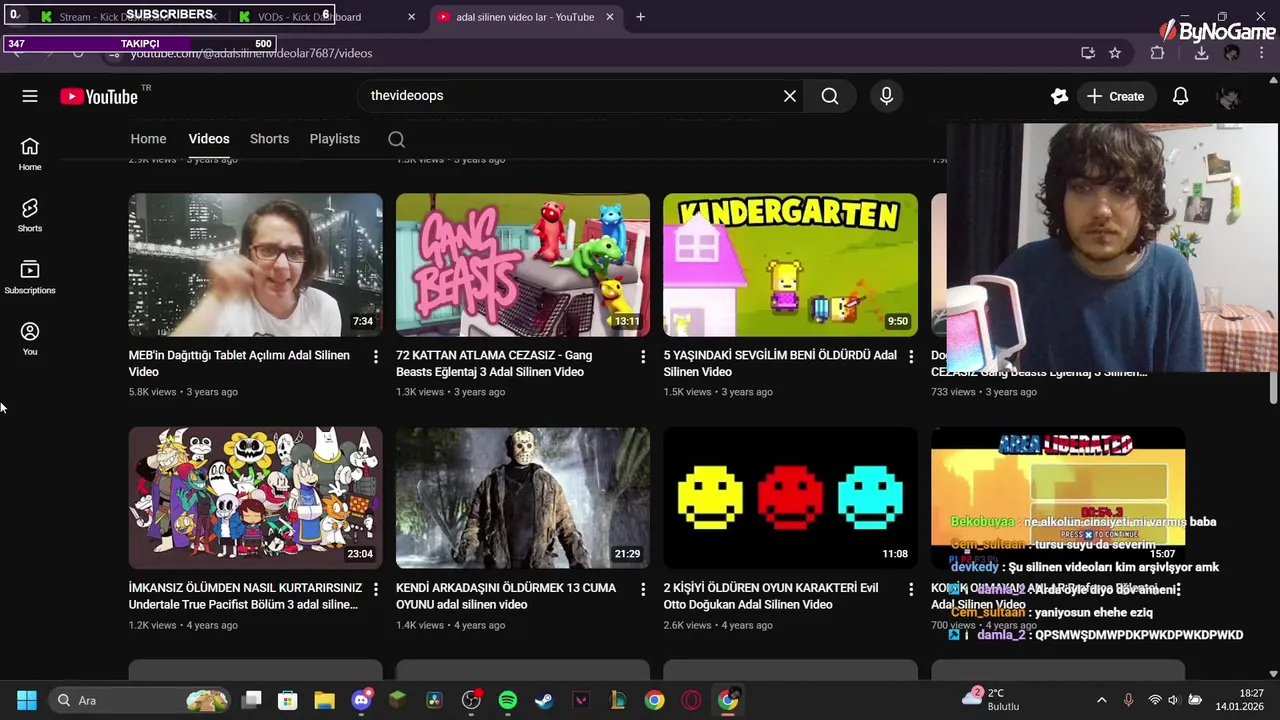Click the browser address bar URL
The height and width of the screenshot is (720, 1280).
pyautogui.click(x=251, y=53)
